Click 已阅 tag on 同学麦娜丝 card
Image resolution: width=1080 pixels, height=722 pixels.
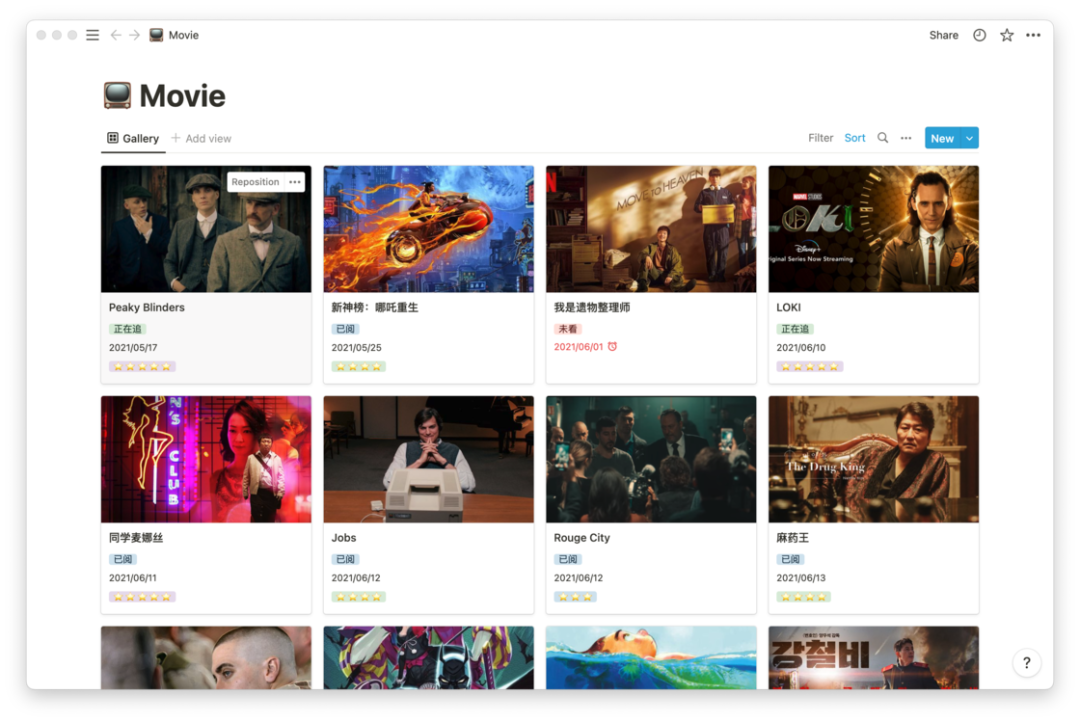123,559
